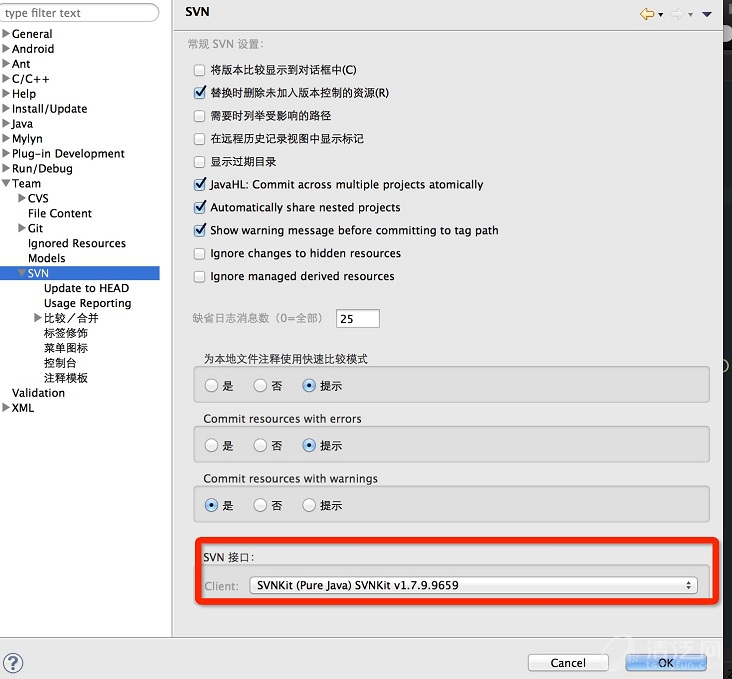Click the back navigation arrow icon
This screenshot has height=679, width=732.
[647, 14]
